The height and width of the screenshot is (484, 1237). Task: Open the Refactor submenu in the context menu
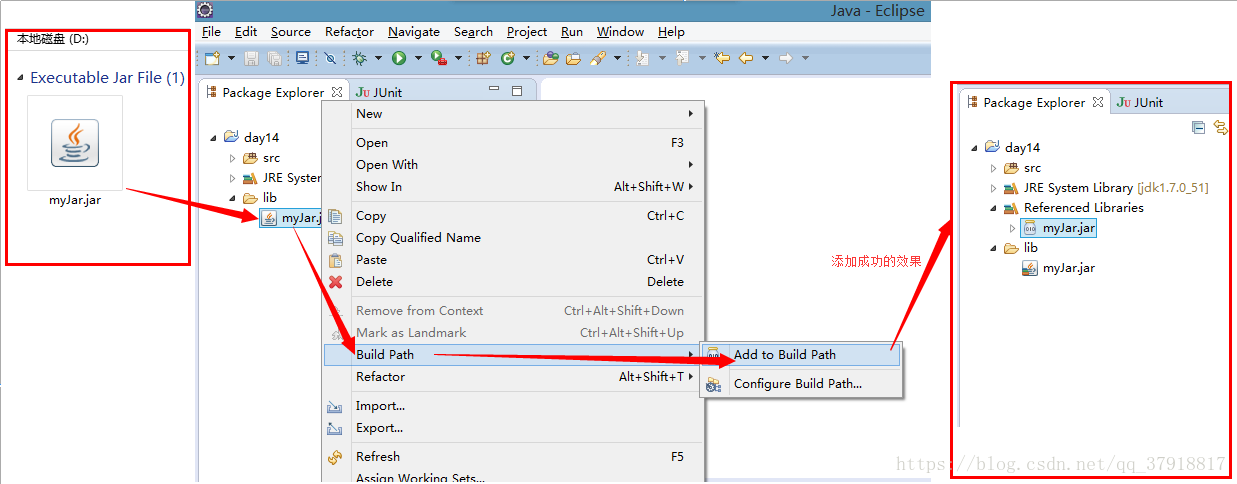click(x=513, y=377)
